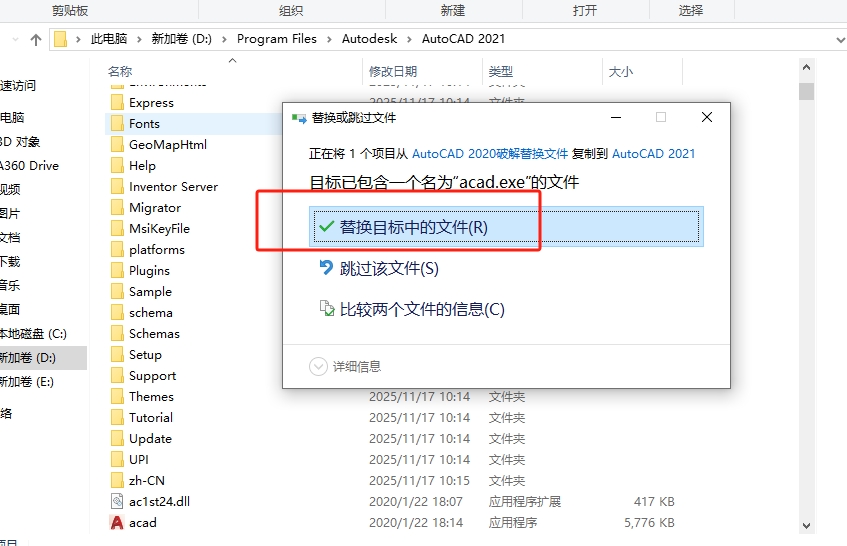
Task: Select red AutoCAD acad application icon
Action: tap(117, 523)
